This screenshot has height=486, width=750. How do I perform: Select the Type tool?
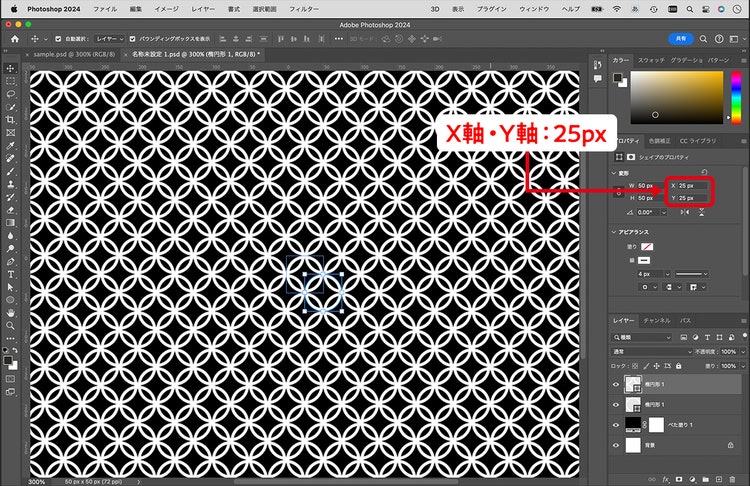pyautogui.click(x=10, y=275)
